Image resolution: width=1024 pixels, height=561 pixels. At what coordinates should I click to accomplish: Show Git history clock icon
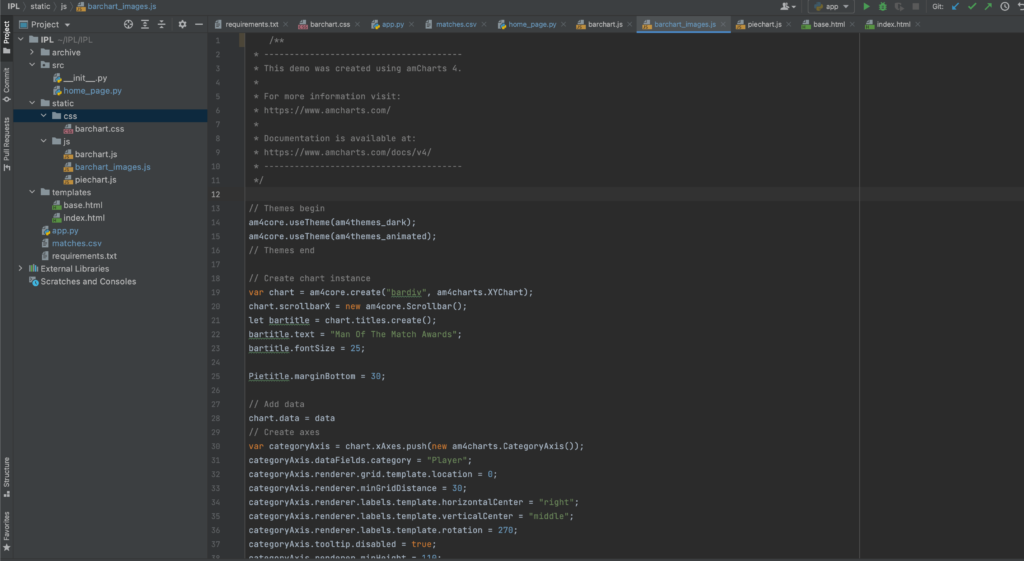(x=1005, y=6)
